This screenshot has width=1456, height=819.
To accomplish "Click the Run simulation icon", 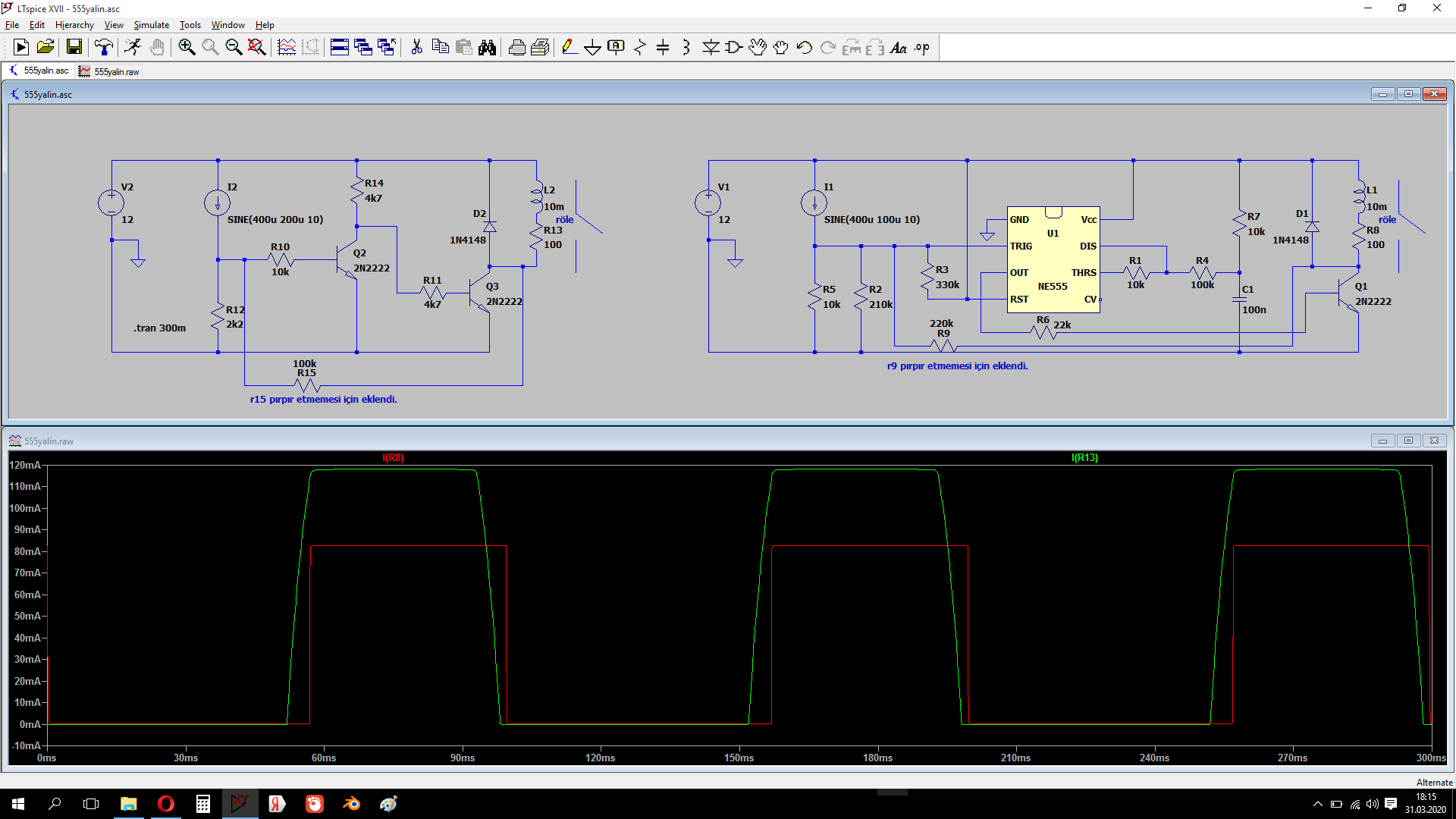I will 21,48.
